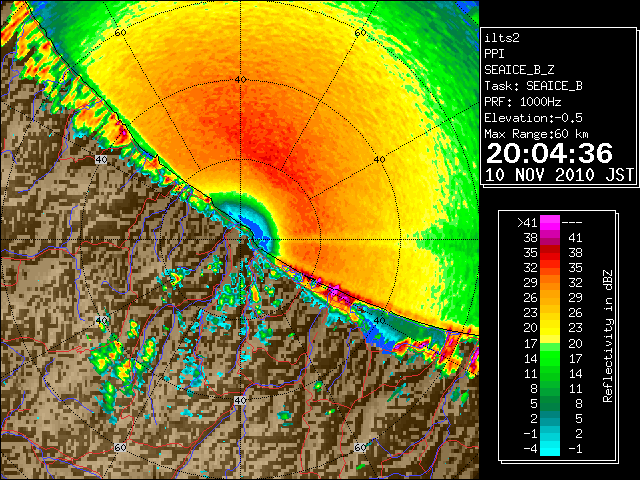Click the 'Elevation:-0.5' text

[533, 118]
